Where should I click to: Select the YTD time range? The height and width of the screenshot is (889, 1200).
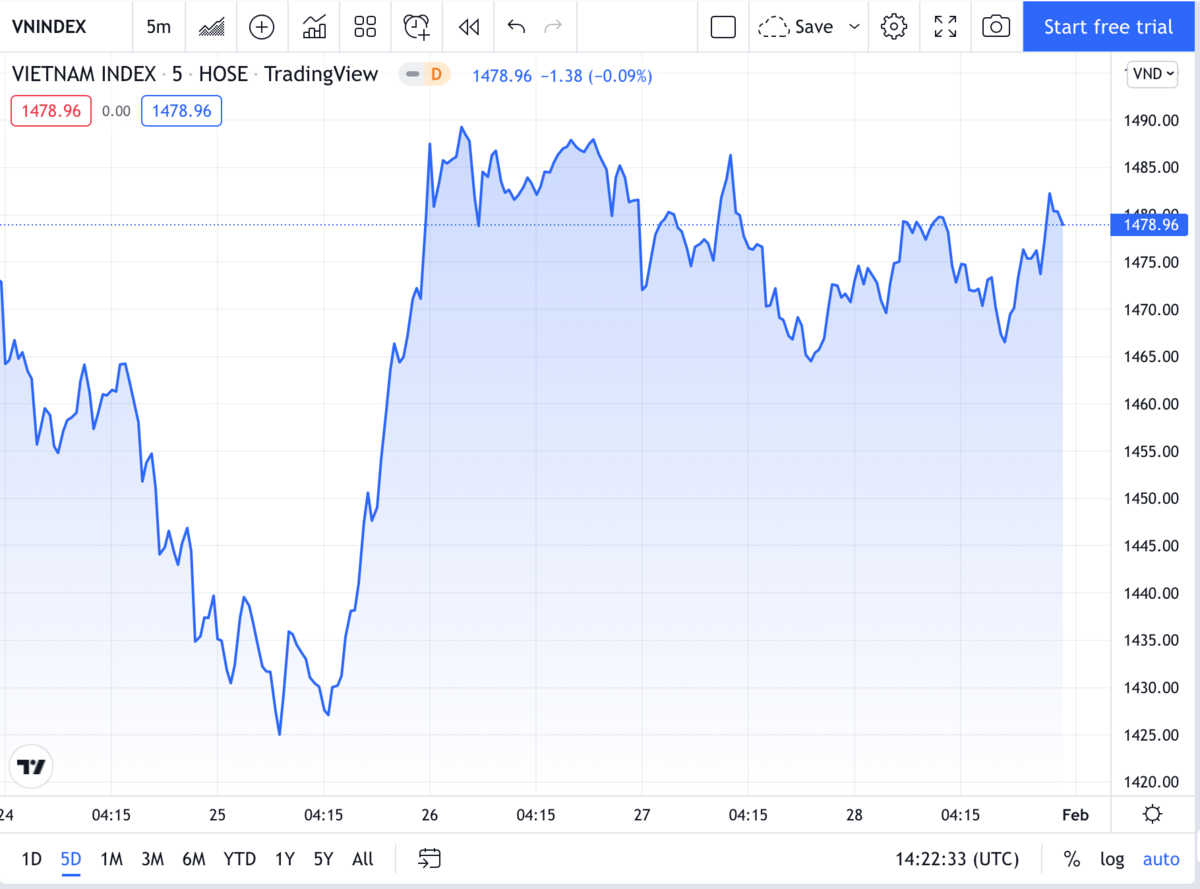coord(240,858)
